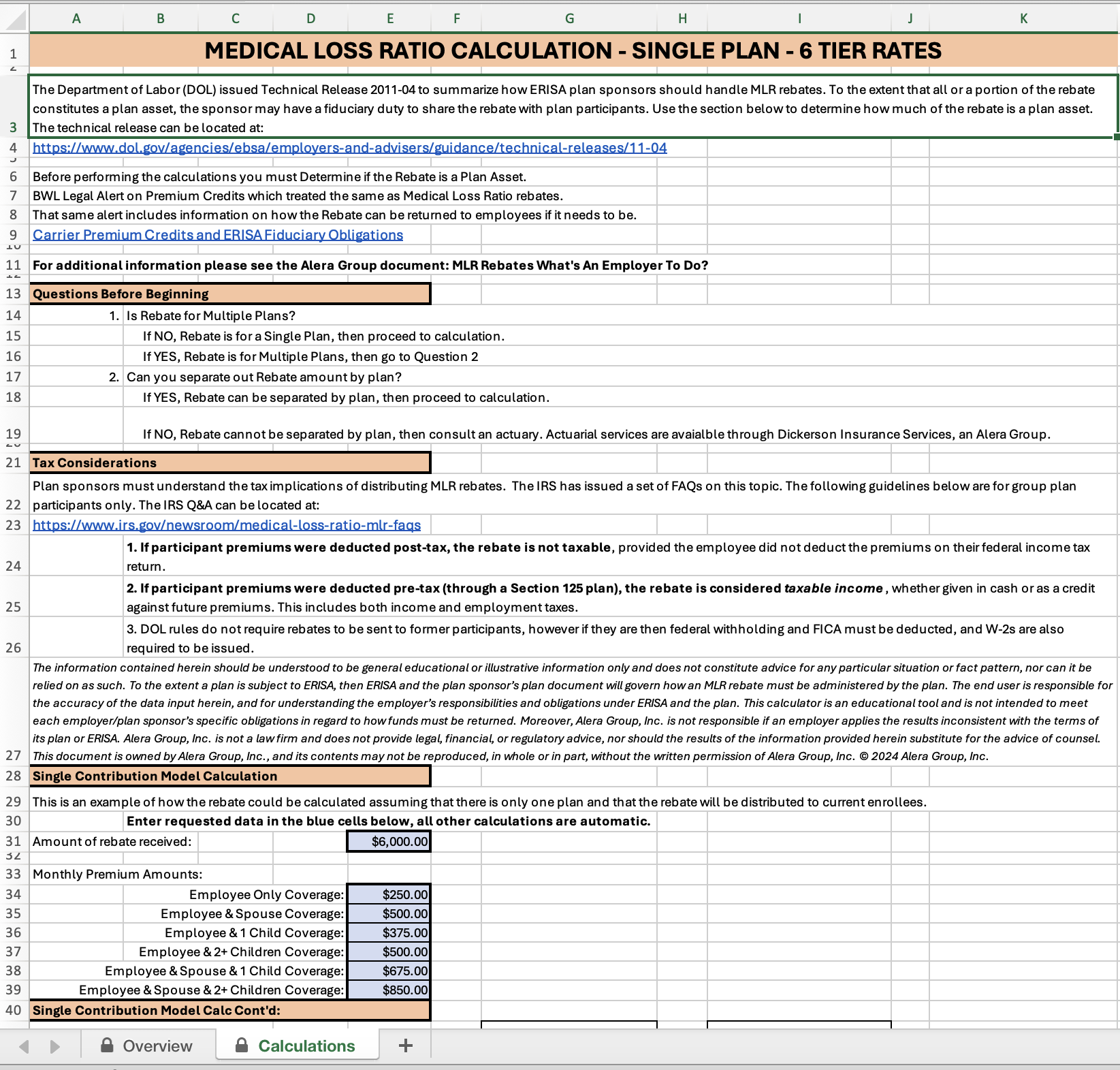Screen dimensions: 1120x1070
Task: Select the $850.00 premium cell
Action: tap(389, 990)
